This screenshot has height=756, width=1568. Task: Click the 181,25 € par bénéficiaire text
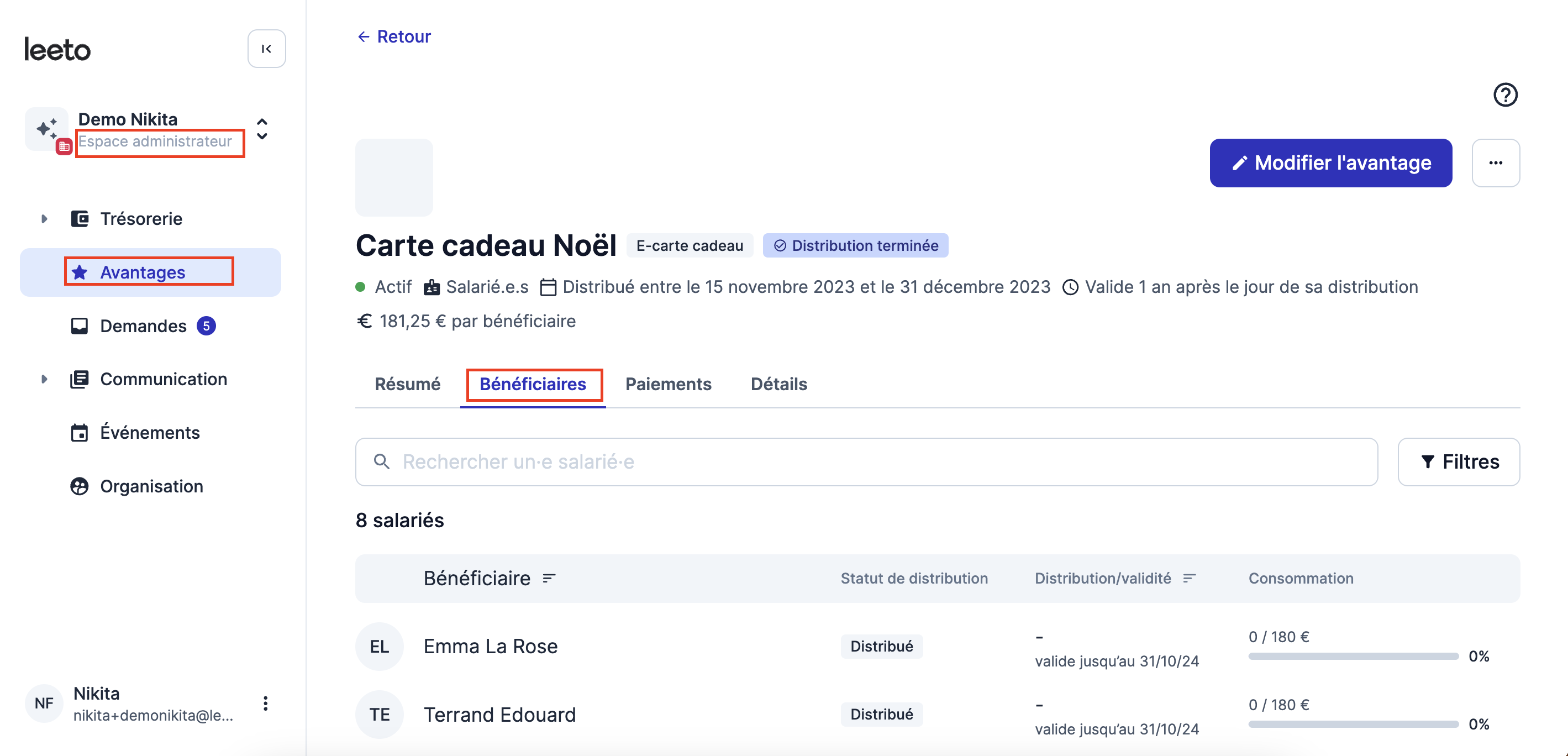[x=477, y=321]
